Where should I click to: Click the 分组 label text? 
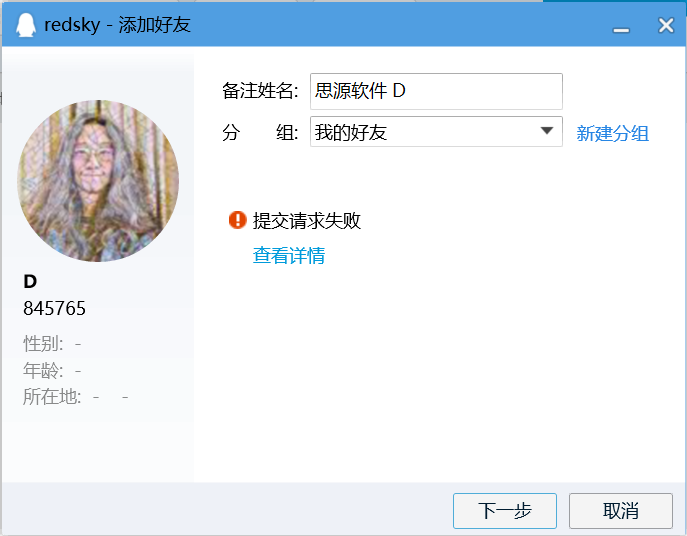click(260, 132)
